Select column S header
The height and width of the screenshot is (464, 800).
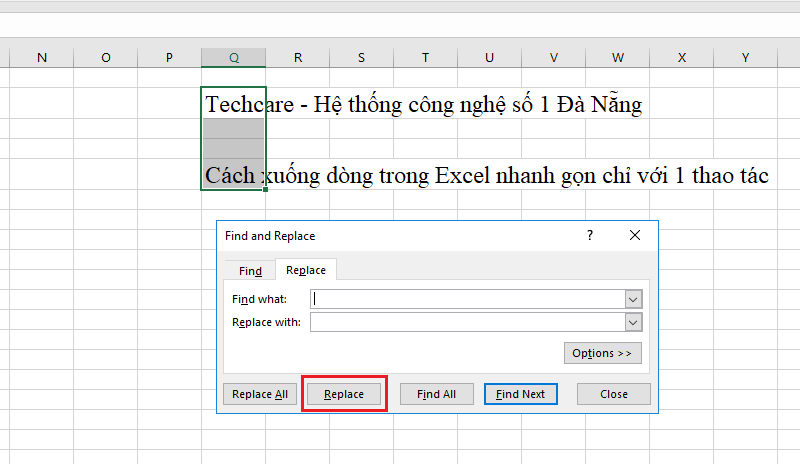(x=361, y=58)
